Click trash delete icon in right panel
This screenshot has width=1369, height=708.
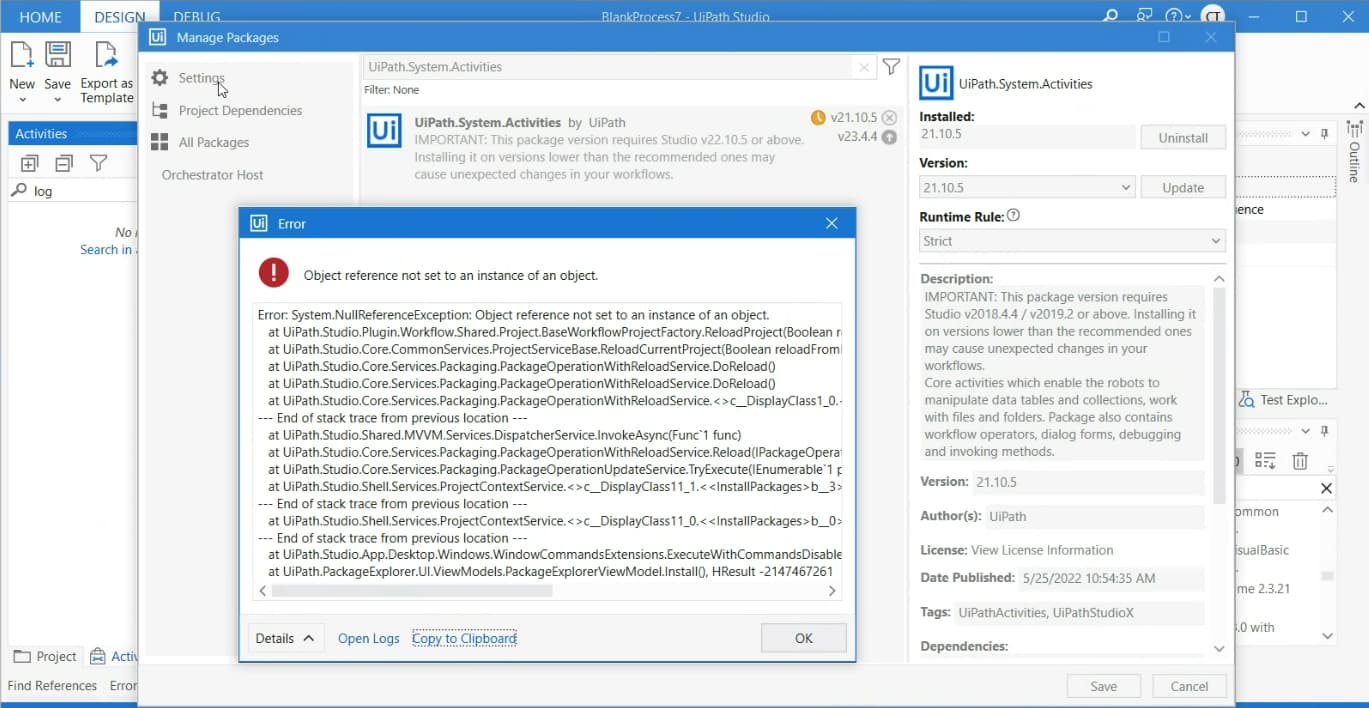click(x=1300, y=461)
